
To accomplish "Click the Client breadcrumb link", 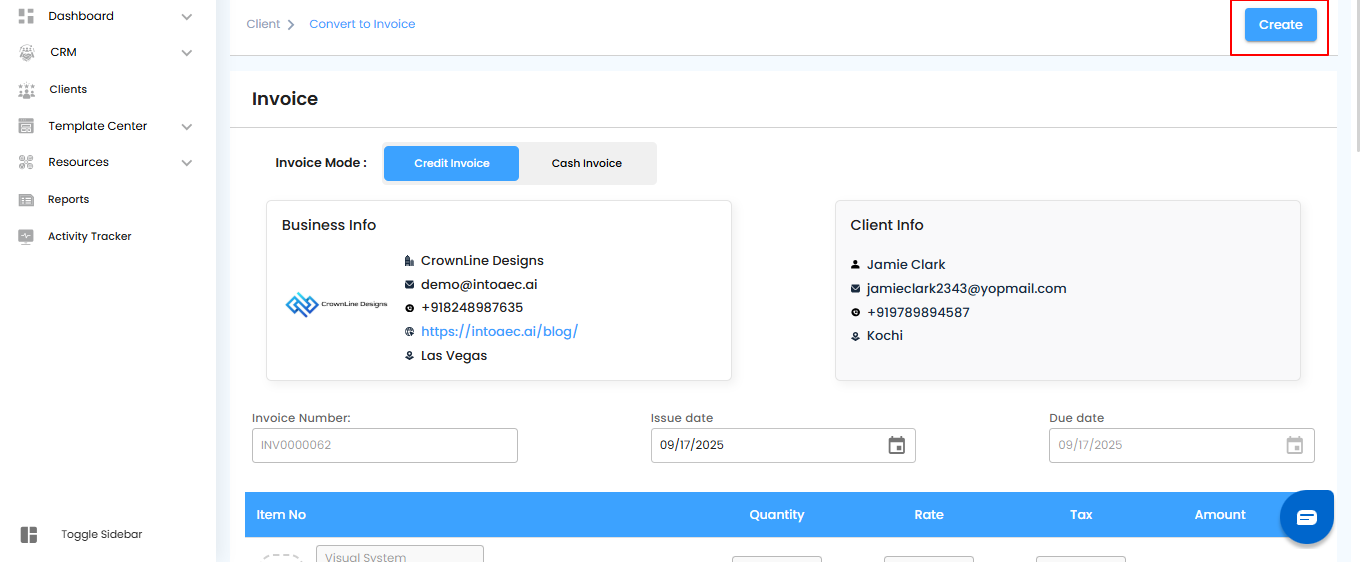I will coord(263,24).
